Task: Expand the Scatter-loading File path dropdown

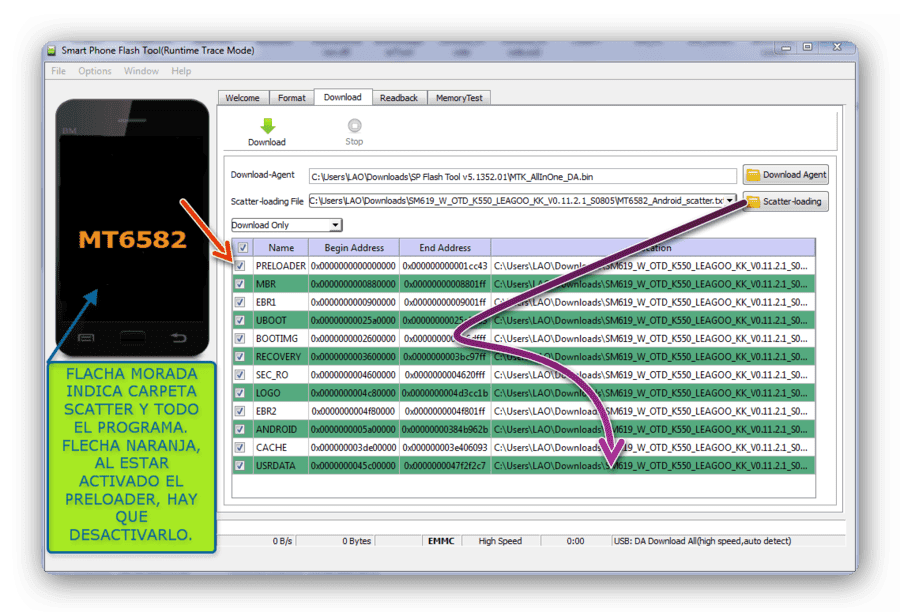Action: pyautogui.click(x=730, y=201)
